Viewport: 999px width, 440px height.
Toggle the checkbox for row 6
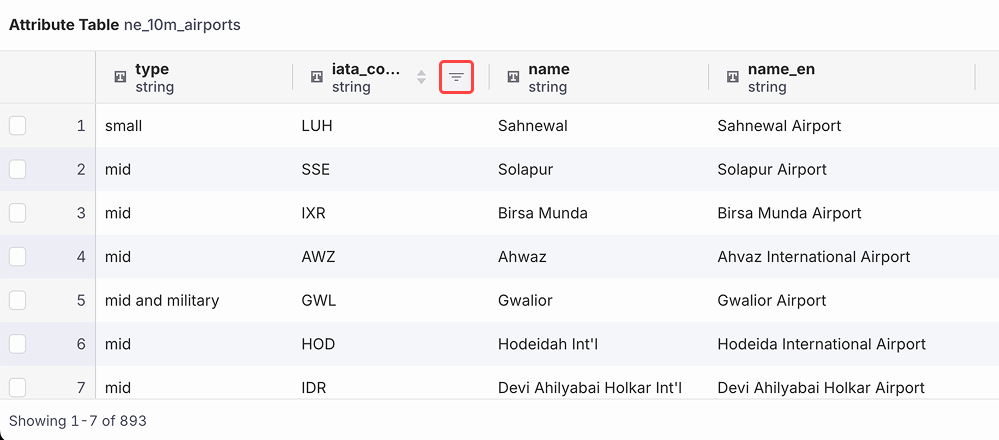pos(18,344)
